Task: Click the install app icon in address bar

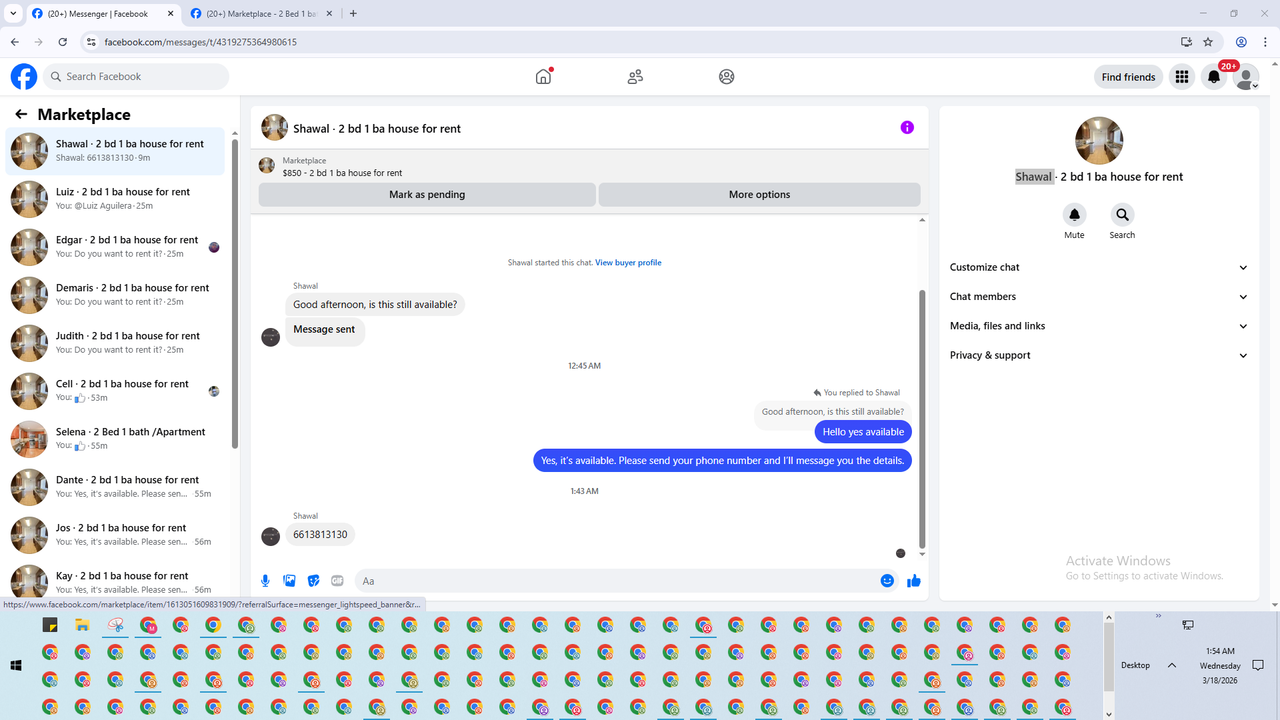Action: point(1186,42)
